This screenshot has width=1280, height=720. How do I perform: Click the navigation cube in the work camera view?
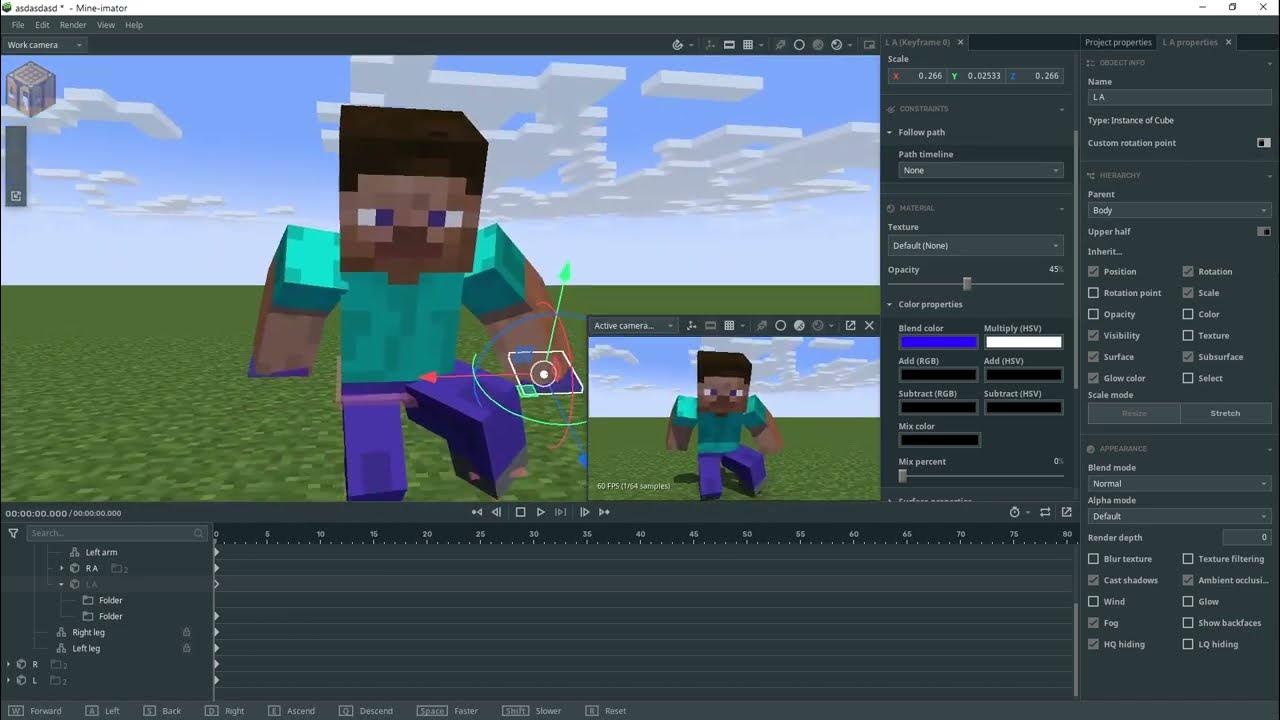(x=30, y=88)
